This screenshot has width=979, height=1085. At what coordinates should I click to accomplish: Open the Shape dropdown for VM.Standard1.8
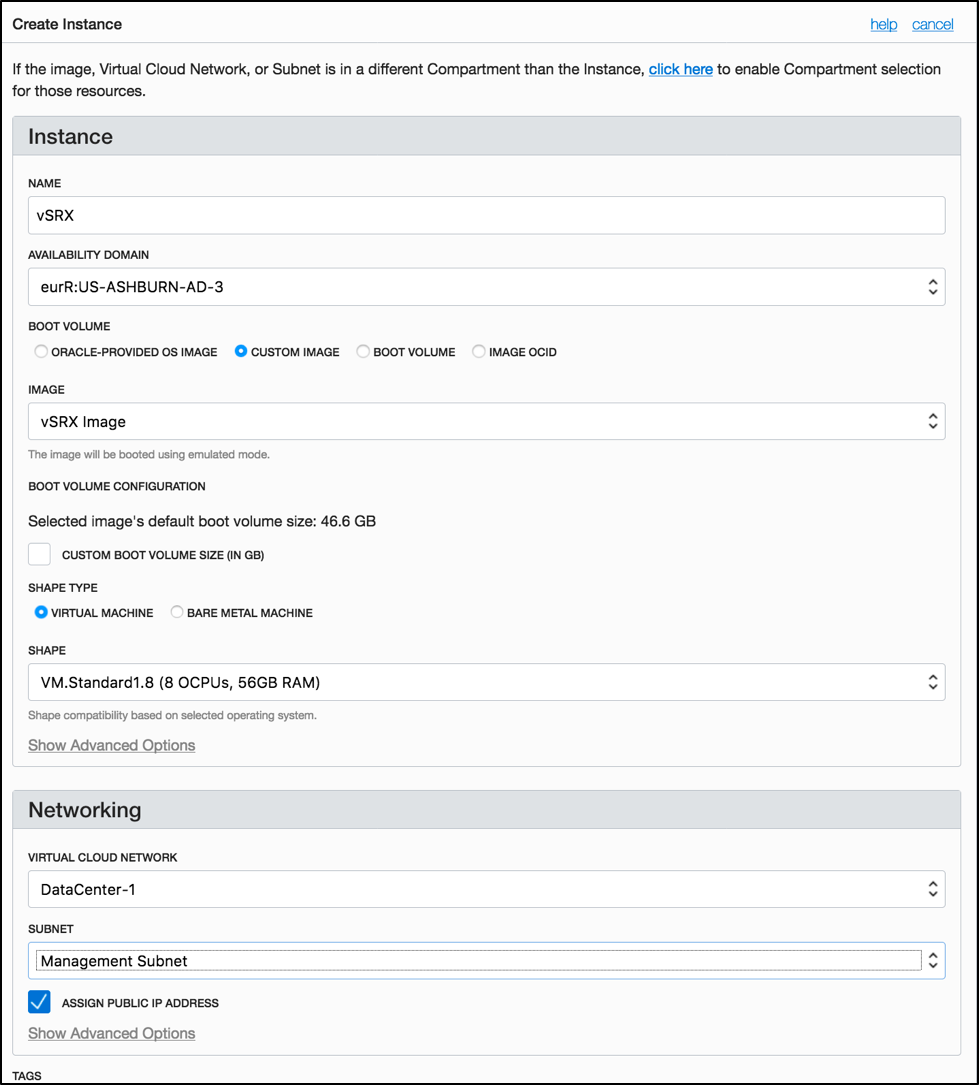(486, 682)
